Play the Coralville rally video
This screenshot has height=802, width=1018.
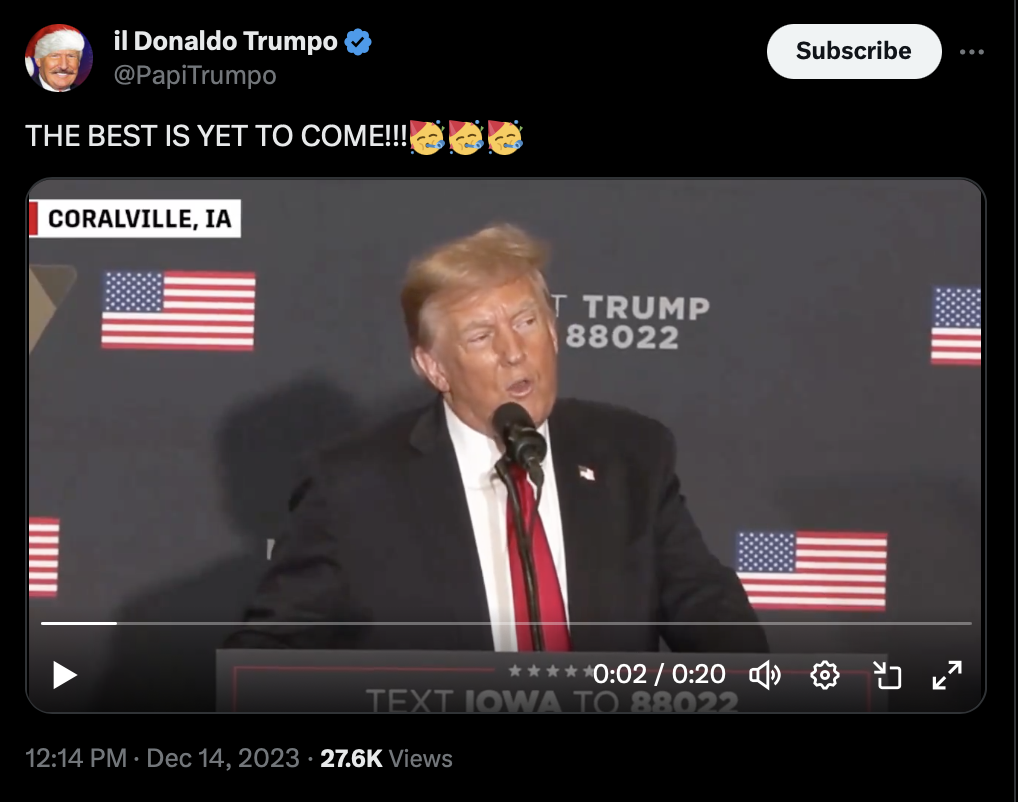point(64,675)
